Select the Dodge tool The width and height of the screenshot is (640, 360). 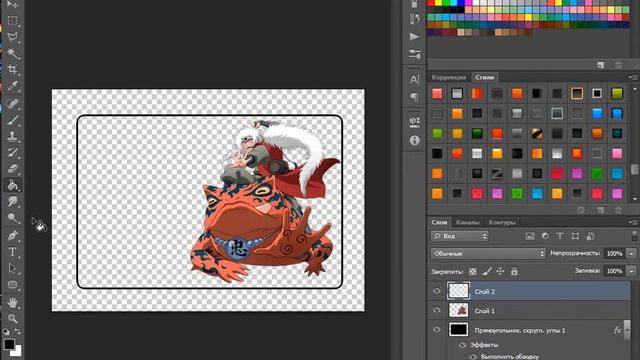click(12, 218)
